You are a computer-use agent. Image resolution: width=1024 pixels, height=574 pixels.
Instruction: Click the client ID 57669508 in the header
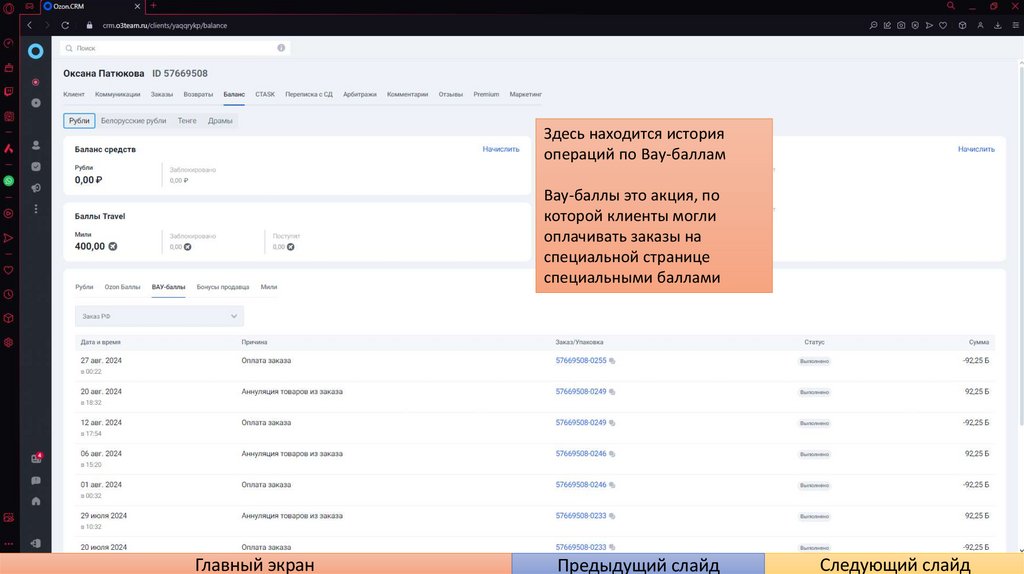[180, 73]
